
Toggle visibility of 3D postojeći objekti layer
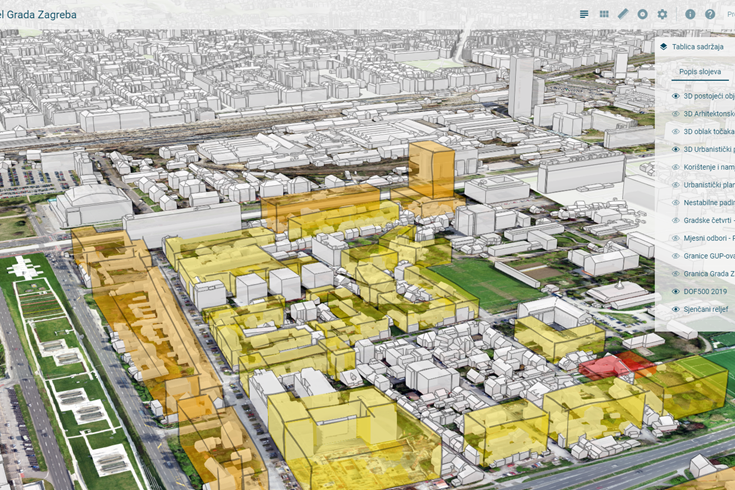coord(675,97)
